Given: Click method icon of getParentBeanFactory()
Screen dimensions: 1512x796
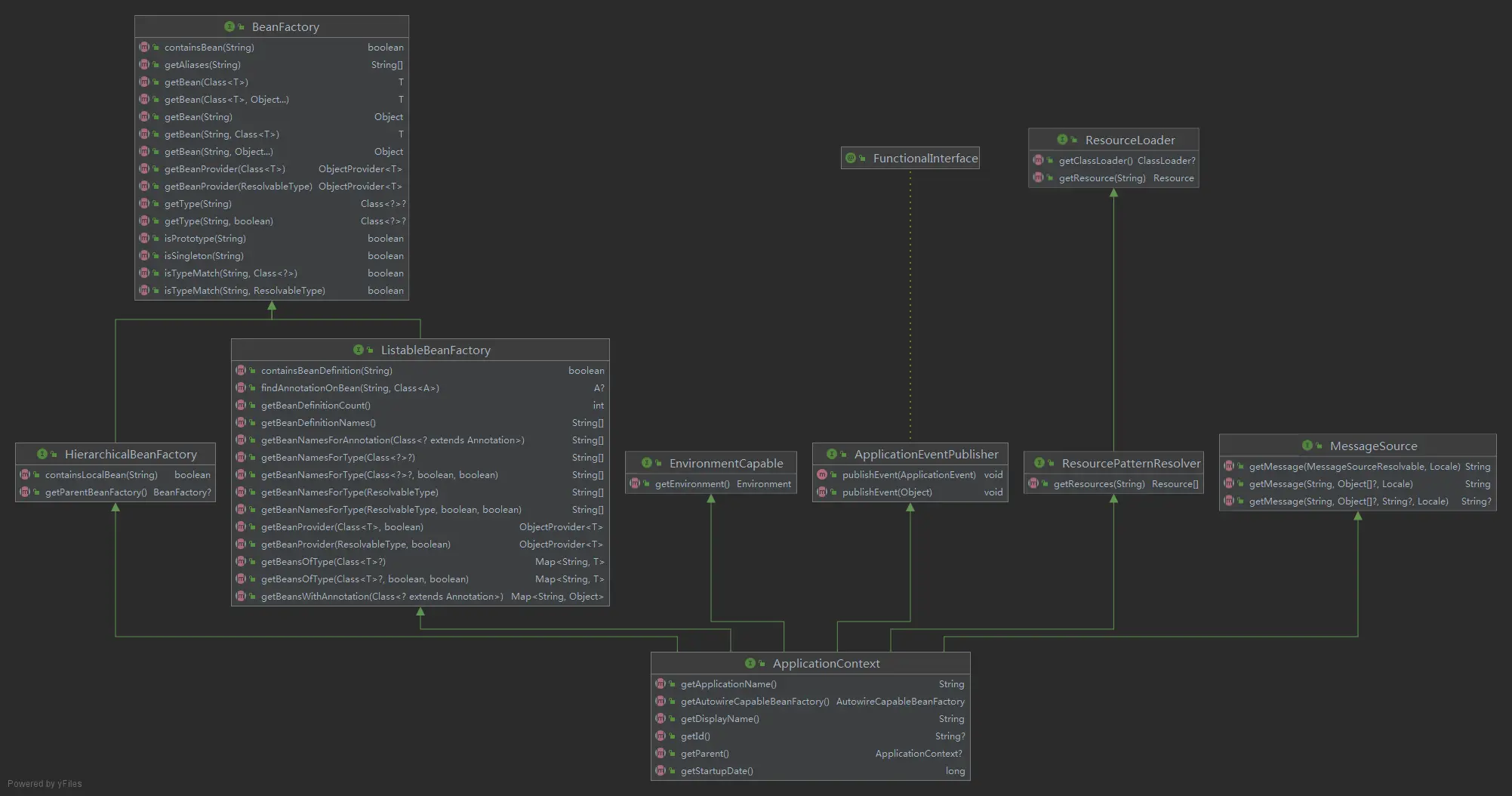Looking at the screenshot, I should coord(25,492).
